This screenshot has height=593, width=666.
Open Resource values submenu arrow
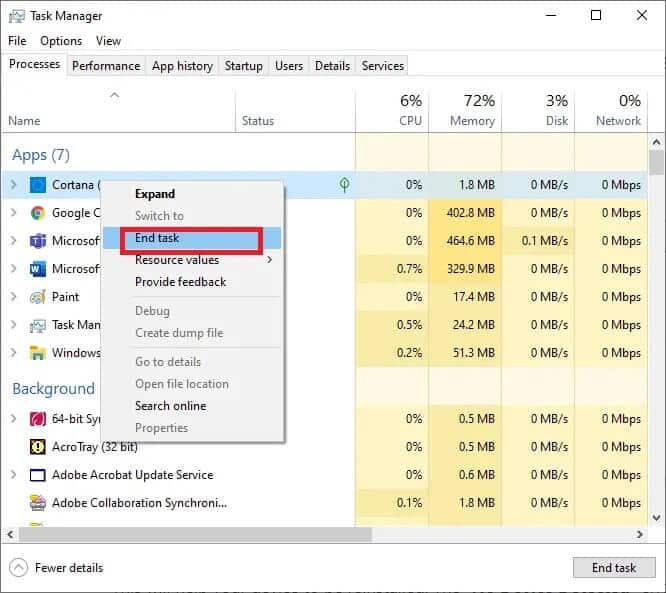click(269, 260)
